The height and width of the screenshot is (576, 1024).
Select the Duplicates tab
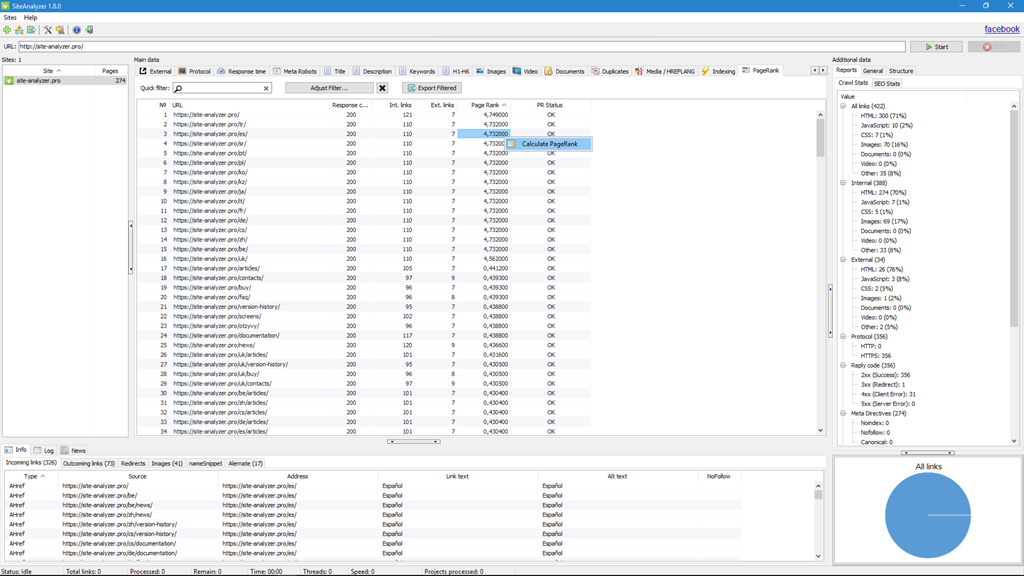(610, 71)
